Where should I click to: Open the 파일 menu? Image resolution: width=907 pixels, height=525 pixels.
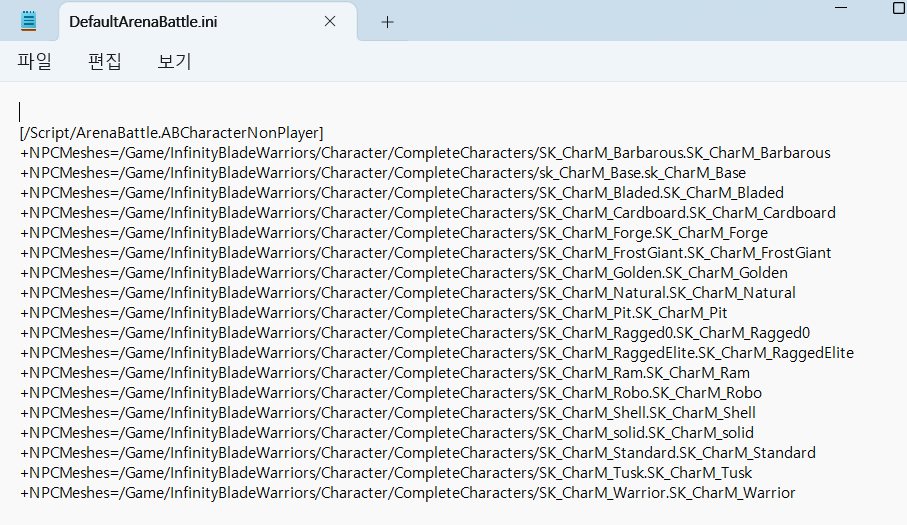click(35, 61)
